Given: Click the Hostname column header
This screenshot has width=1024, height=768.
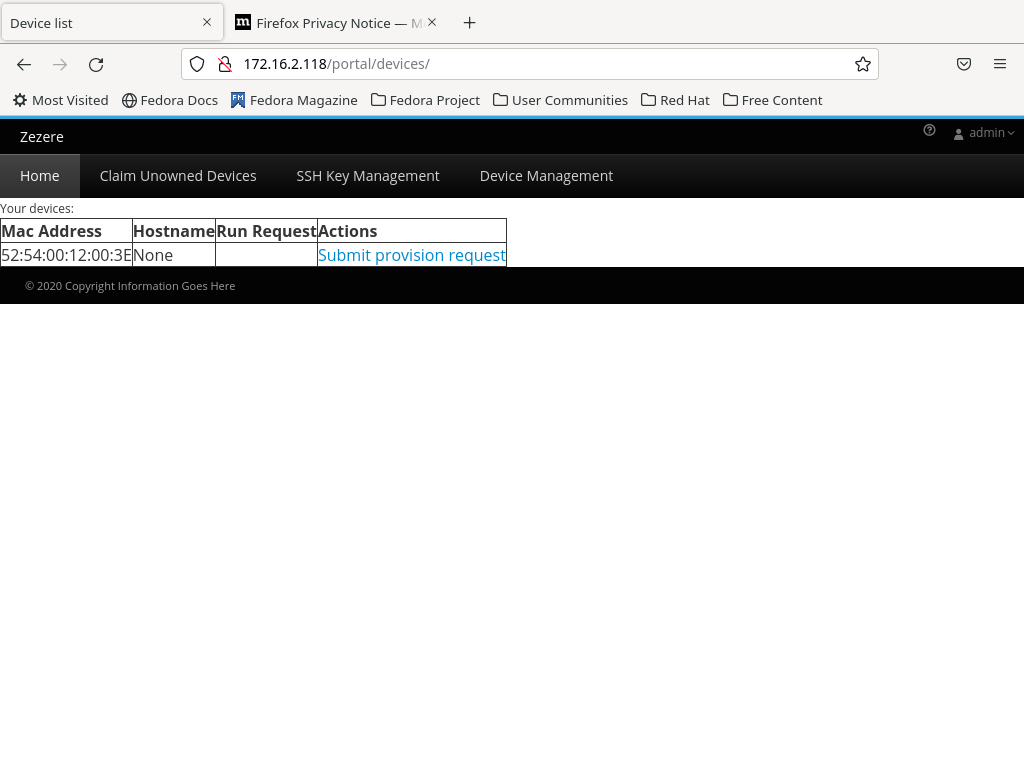Looking at the screenshot, I should point(174,231).
